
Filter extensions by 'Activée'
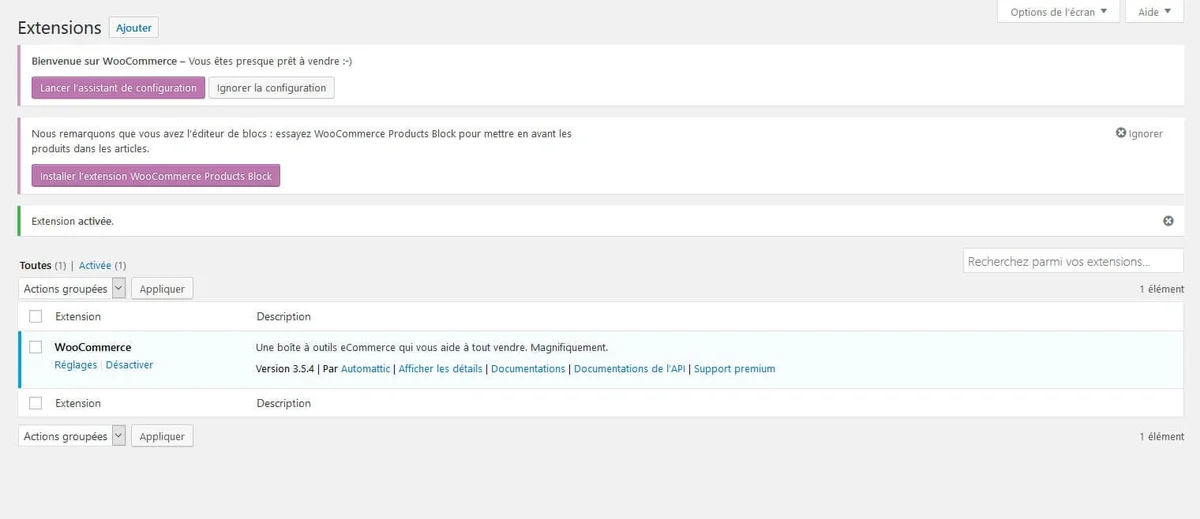pyautogui.click(x=95, y=265)
